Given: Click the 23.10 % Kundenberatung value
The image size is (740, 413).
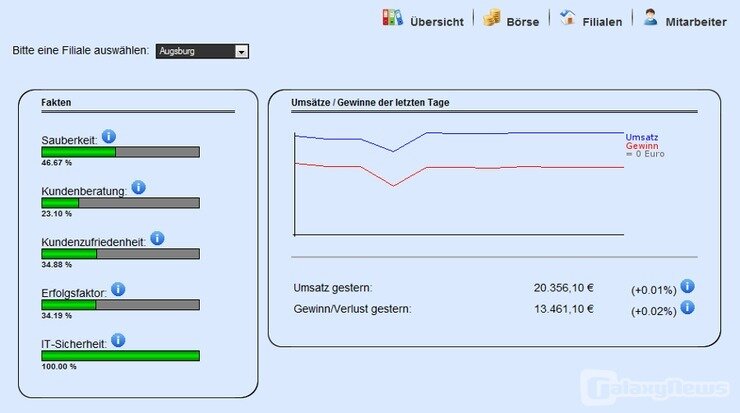Looking at the screenshot, I should coord(57,214).
